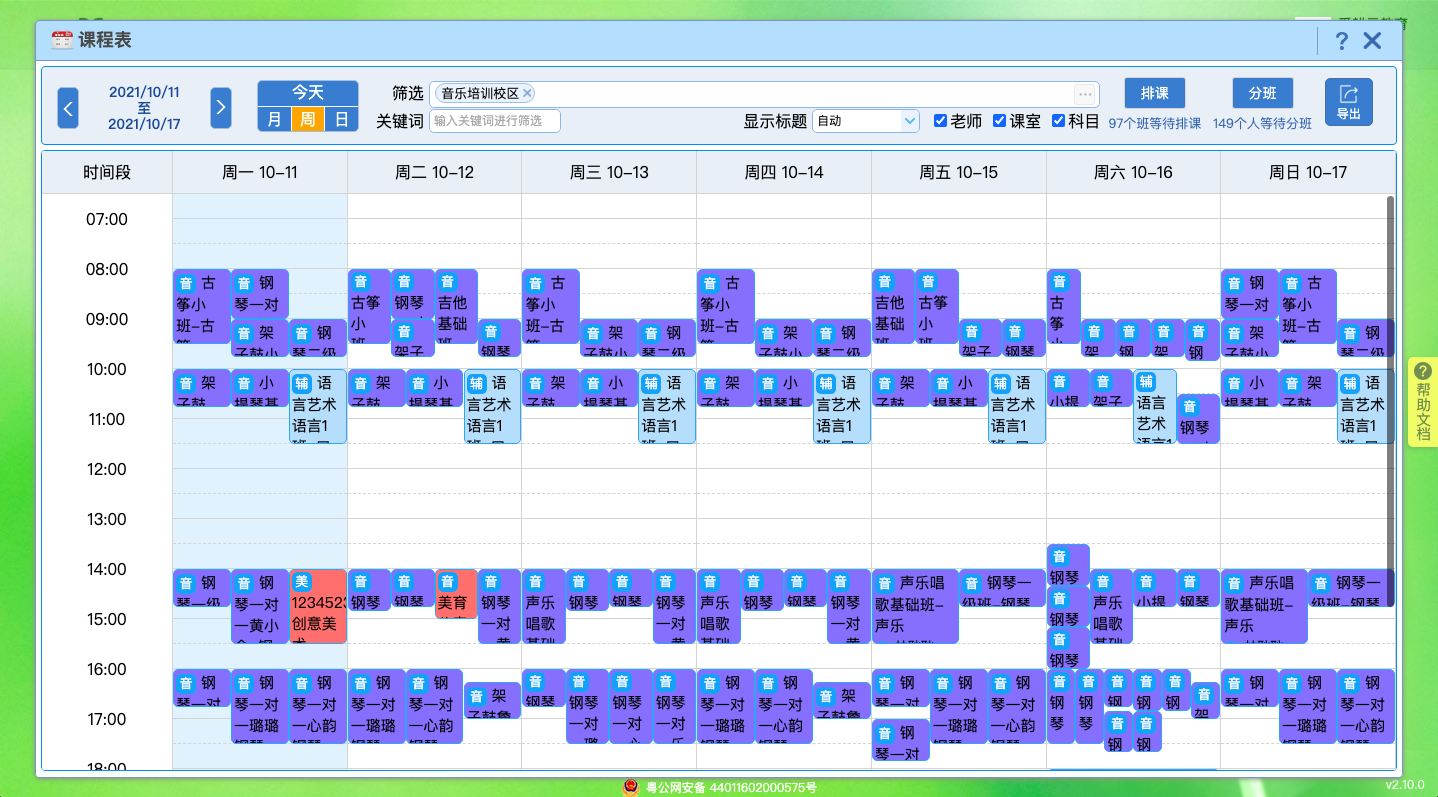The height and width of the screenshot is (797, 1438).
Task: Click the right arrow to view next week
Action: pos(221,107)
